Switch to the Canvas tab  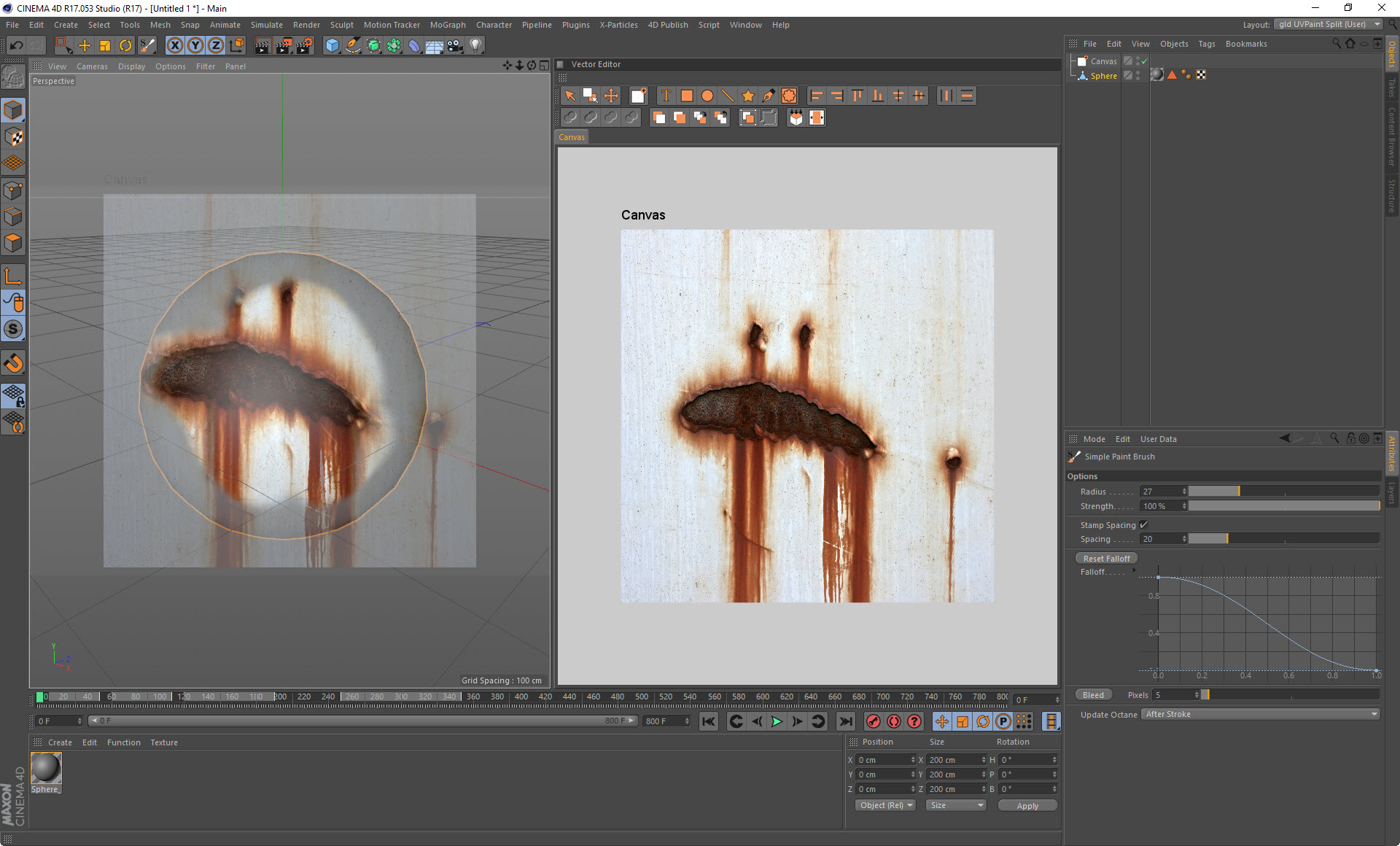(x=572, y=137)
